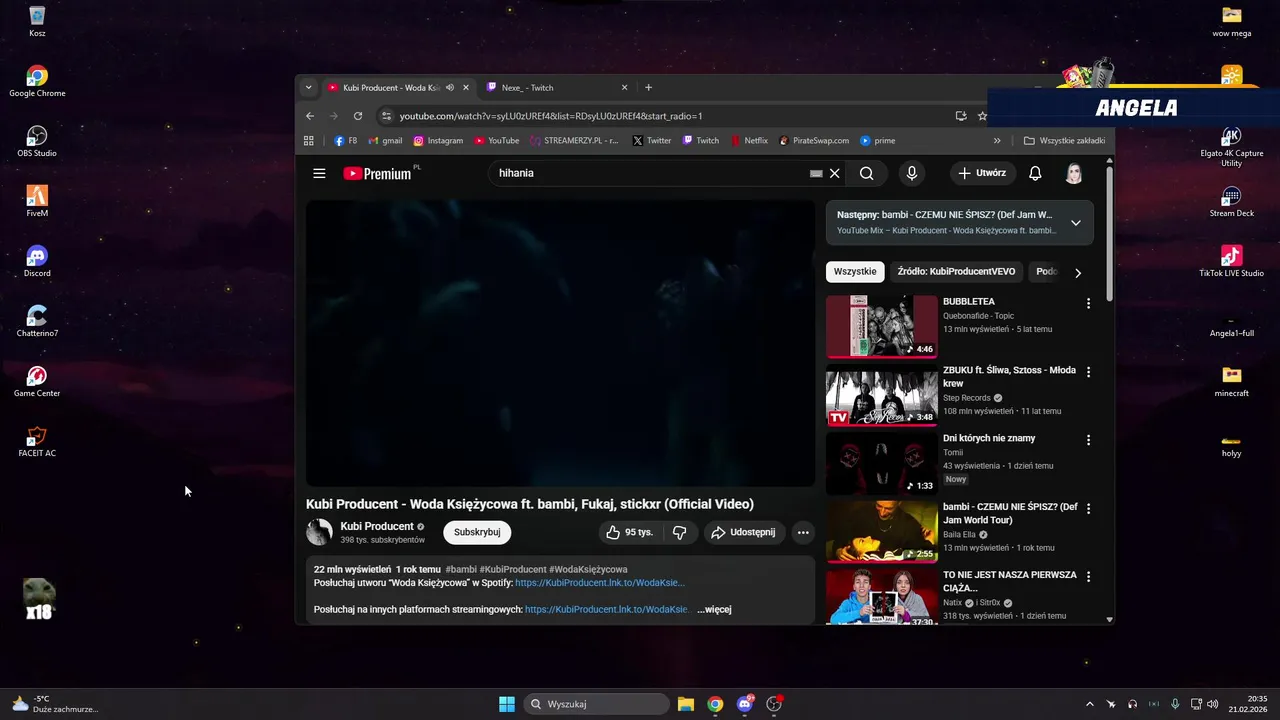Expand description with ...więcej
The height and width of the screenshot is (720, 1280).
click(x=714, y=609)
